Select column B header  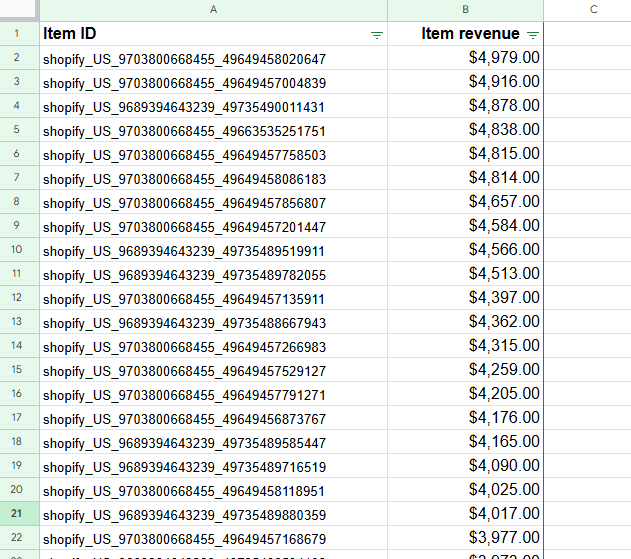465,9
